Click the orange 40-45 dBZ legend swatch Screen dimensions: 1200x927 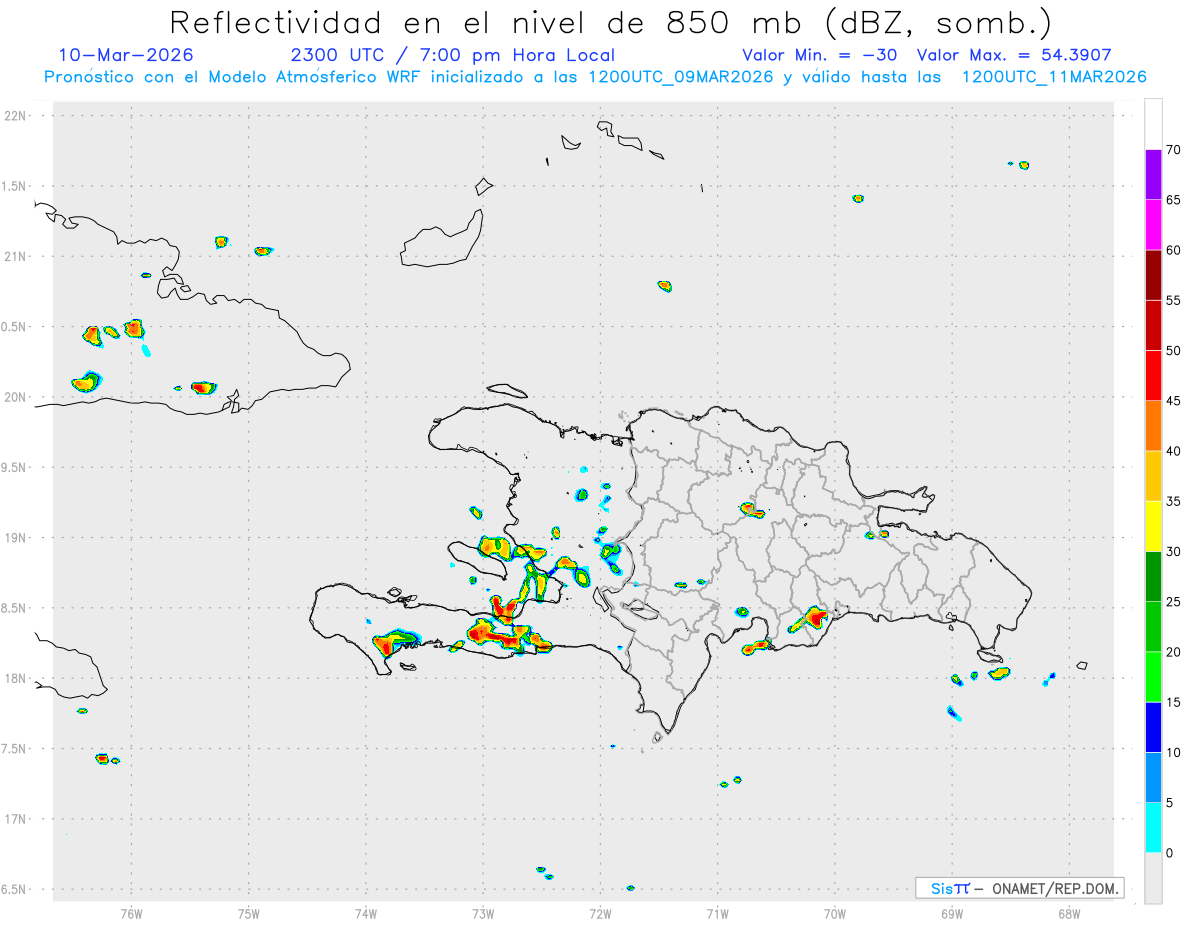[1153, 426]
